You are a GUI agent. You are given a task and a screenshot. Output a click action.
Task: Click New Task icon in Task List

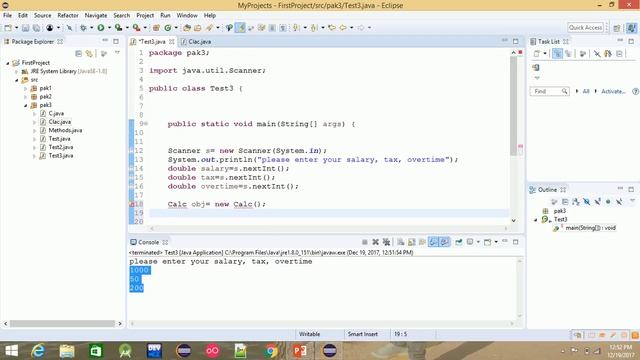pos(537,53)
